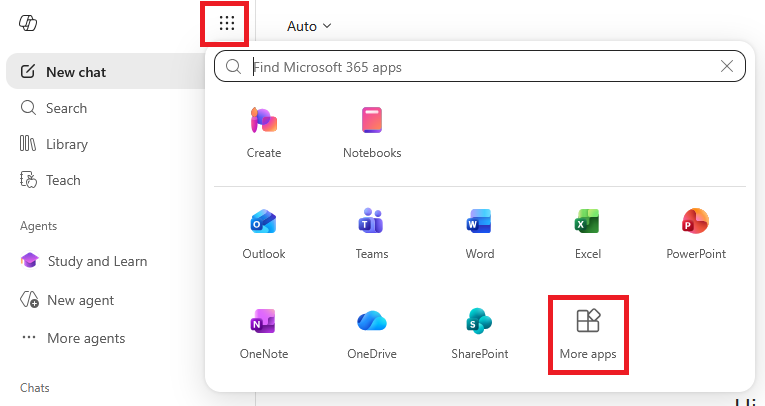
Task: Click the Copilot logo icon
Action: coord(28,23)
